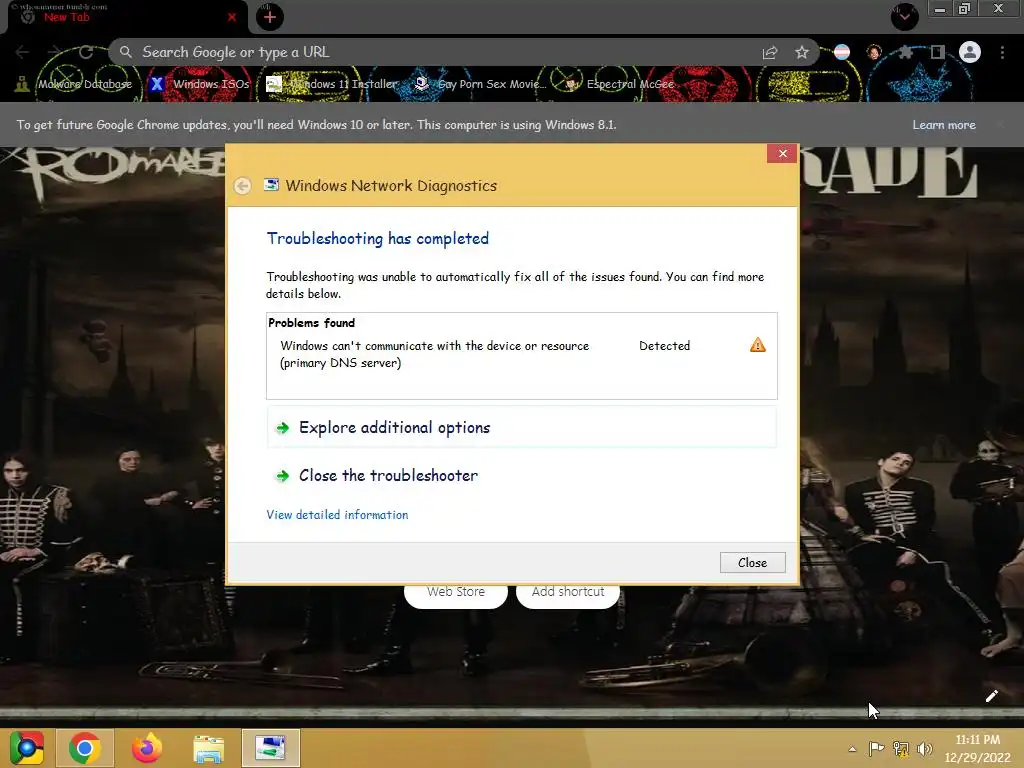1024x768 pixels.
Task: Go back using Chrome back arrow
Action: [23, 52]
